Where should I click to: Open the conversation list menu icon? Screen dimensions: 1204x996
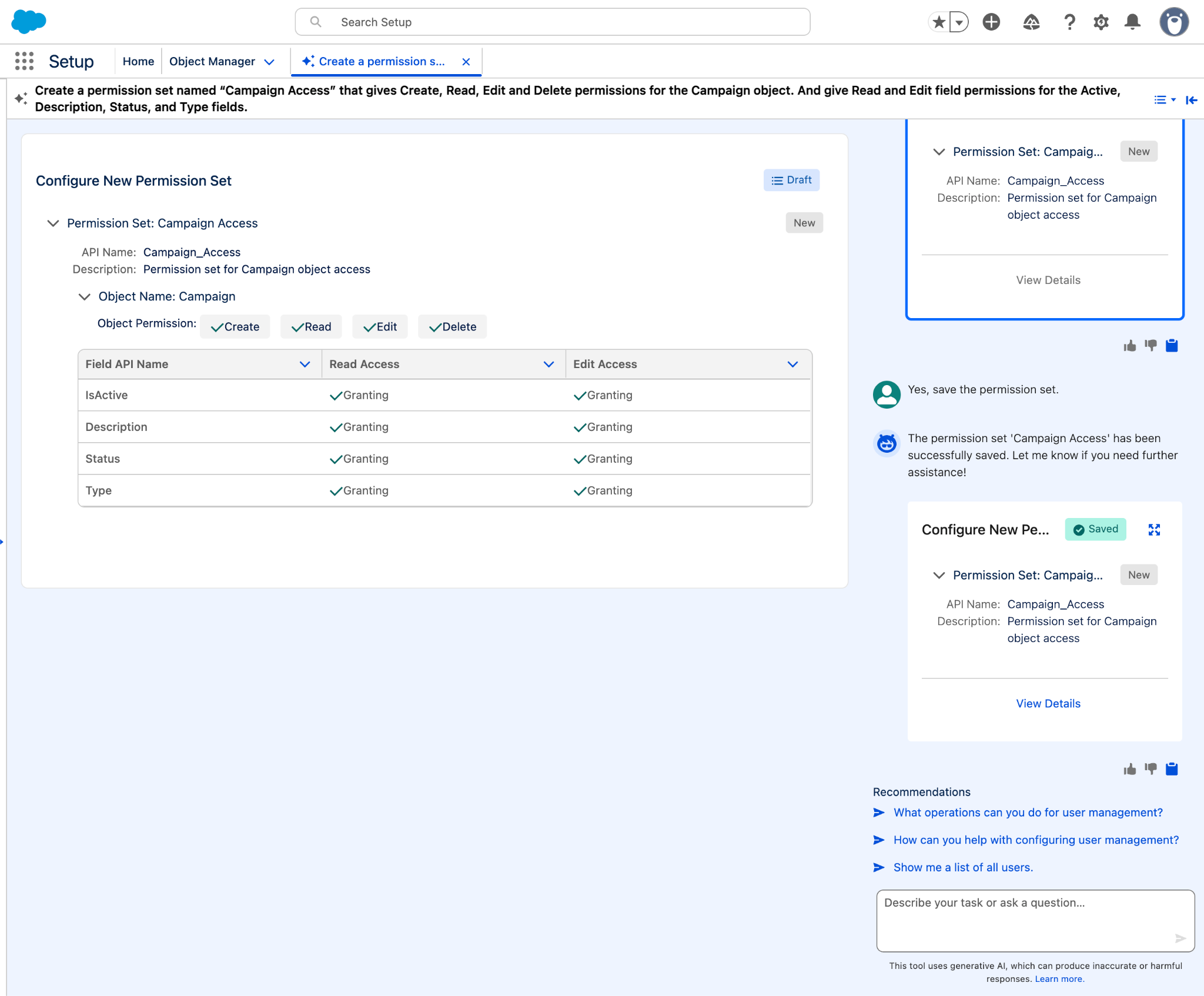point(1165,100)
